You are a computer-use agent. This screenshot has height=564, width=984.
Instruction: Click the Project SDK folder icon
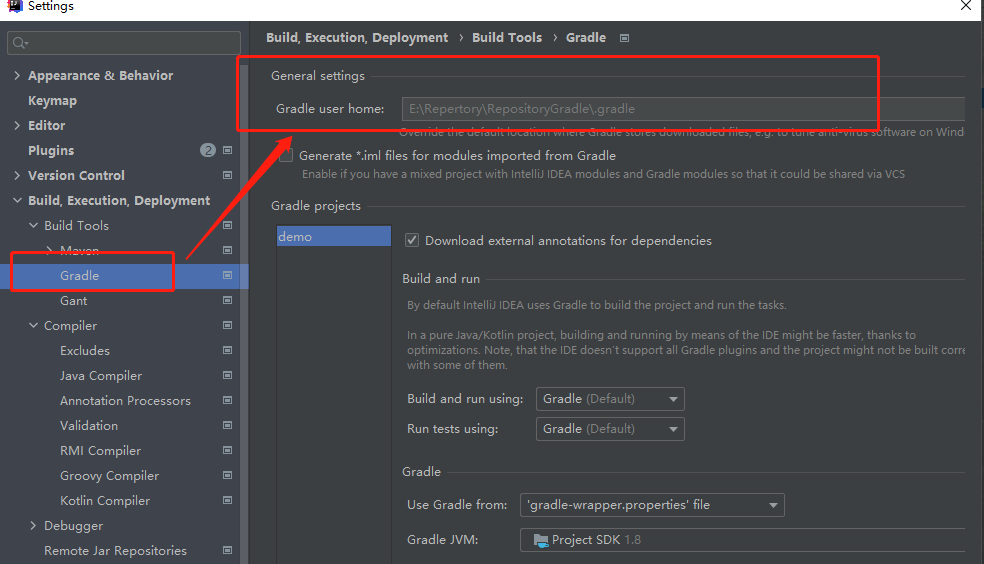540,540
